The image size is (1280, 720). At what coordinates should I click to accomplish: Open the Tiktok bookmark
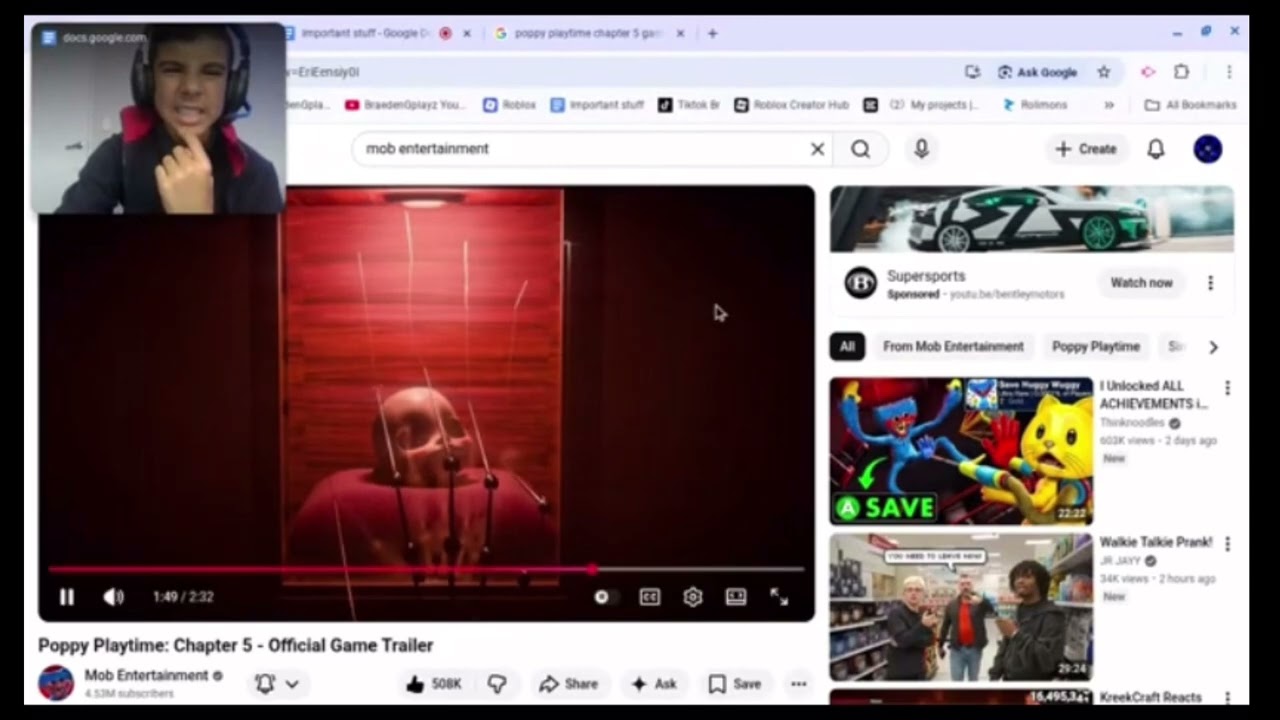(689, 105)
